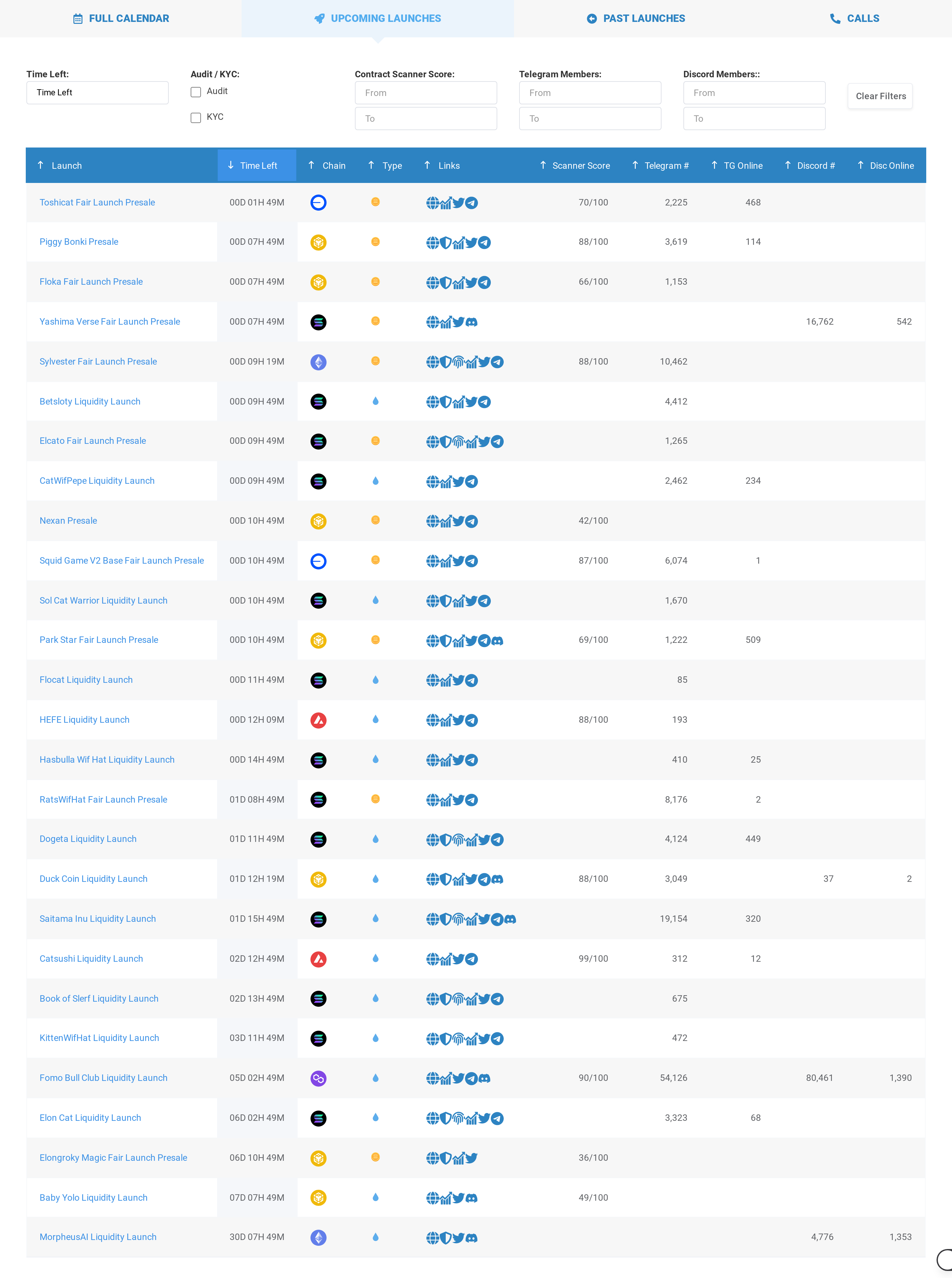This screenshot has width=952, height=1278.
Task: Open Fomo Bull Club row Discord icon
Action: point(484,1078)
